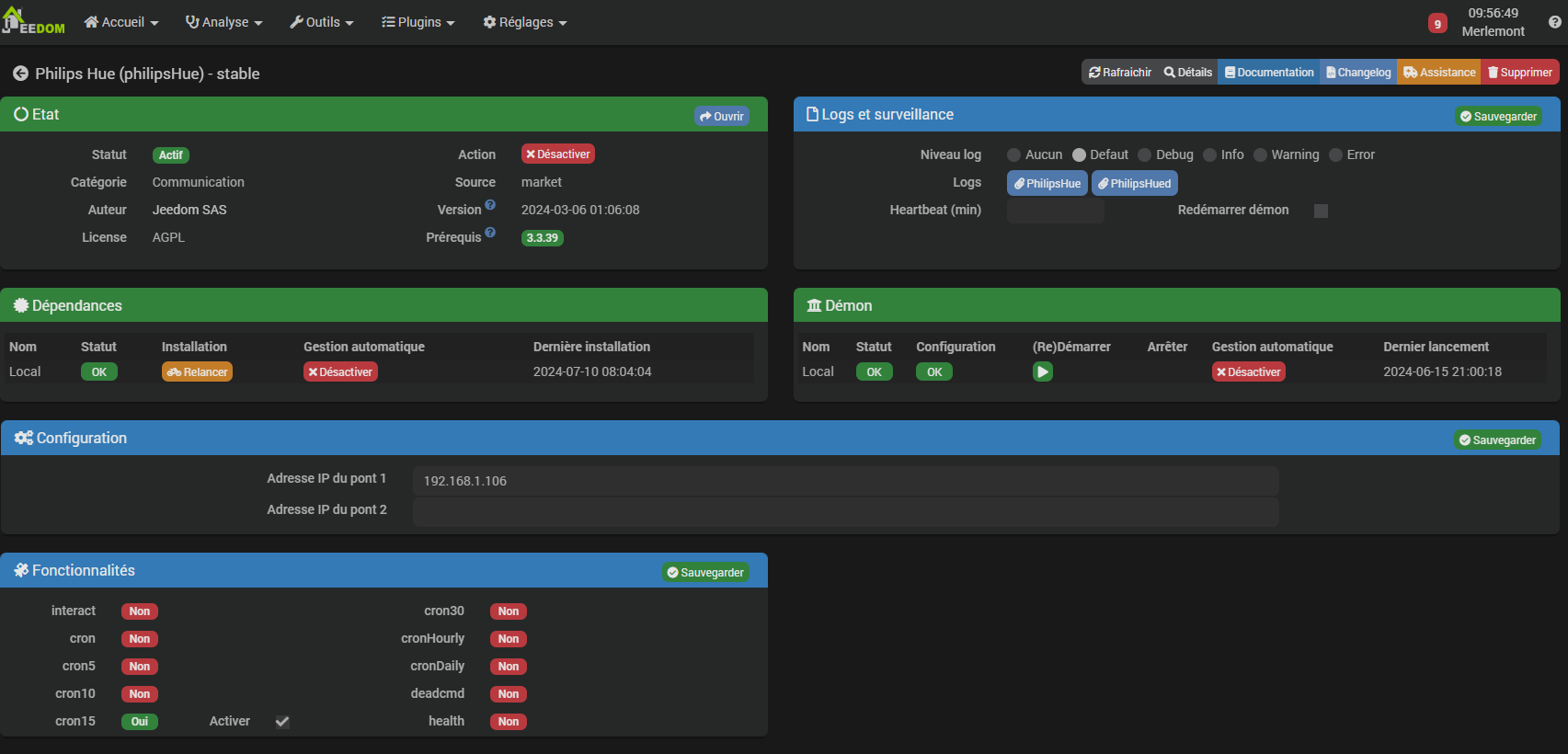Click the Non badge next to cronDaily
1568x754 pixels.
tap(509, 667)
